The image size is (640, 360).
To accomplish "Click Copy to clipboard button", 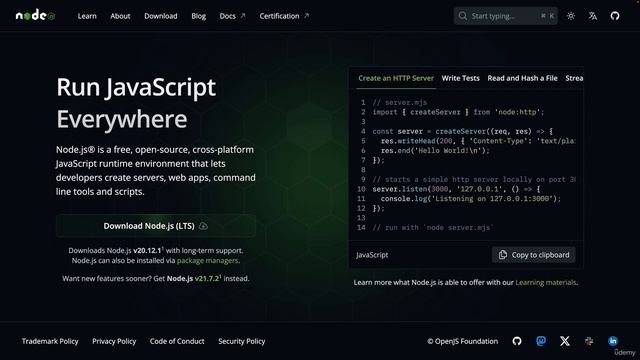I will 533,255.
